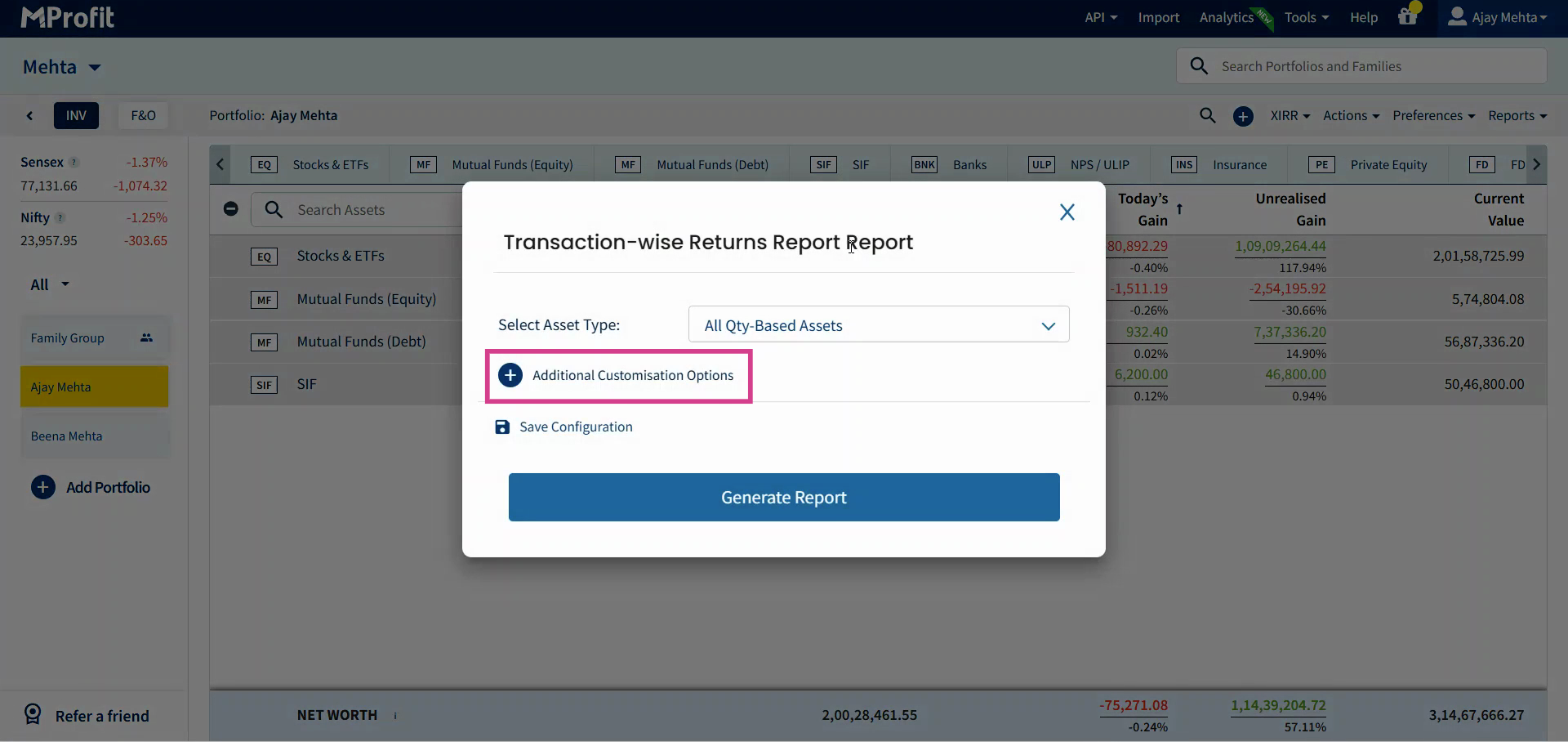Open the Preferences dropdown
This screenshot has width=1568, height=742.
pos(1433,115)
